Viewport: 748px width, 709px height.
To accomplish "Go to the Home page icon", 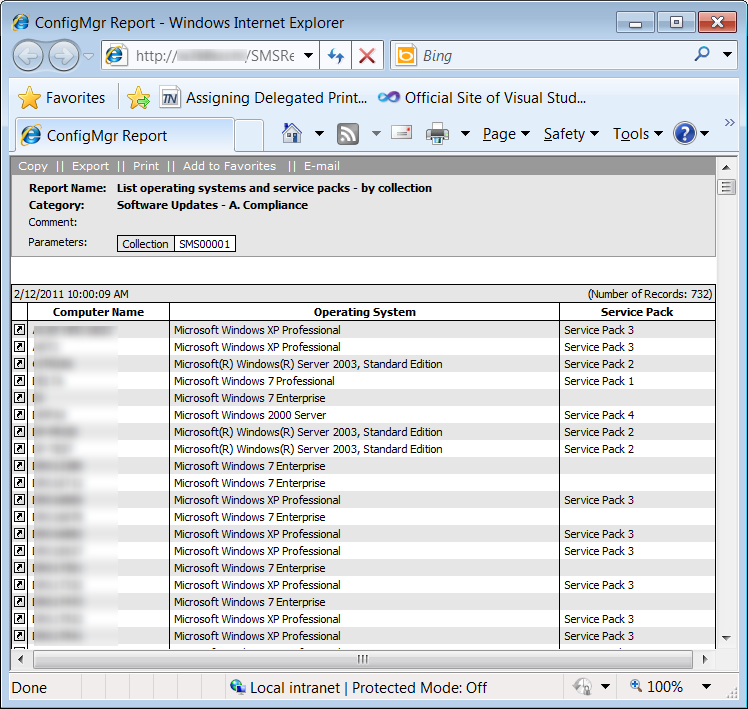I will [292, 134].
